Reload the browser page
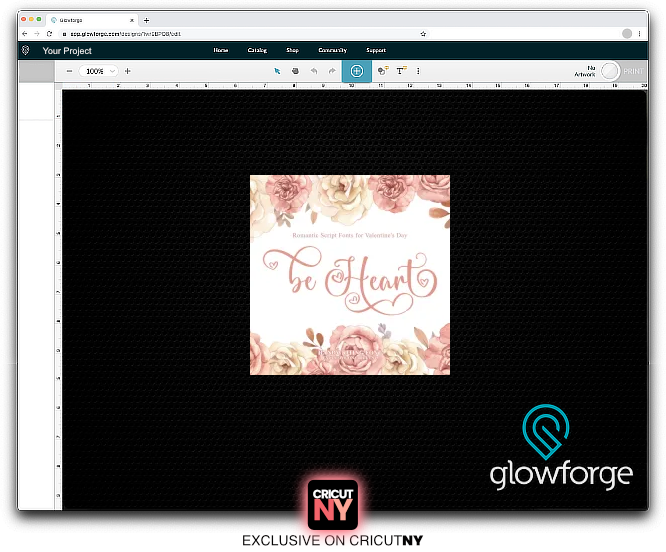This screenshot has height=552, width=666. click(50, 34)
